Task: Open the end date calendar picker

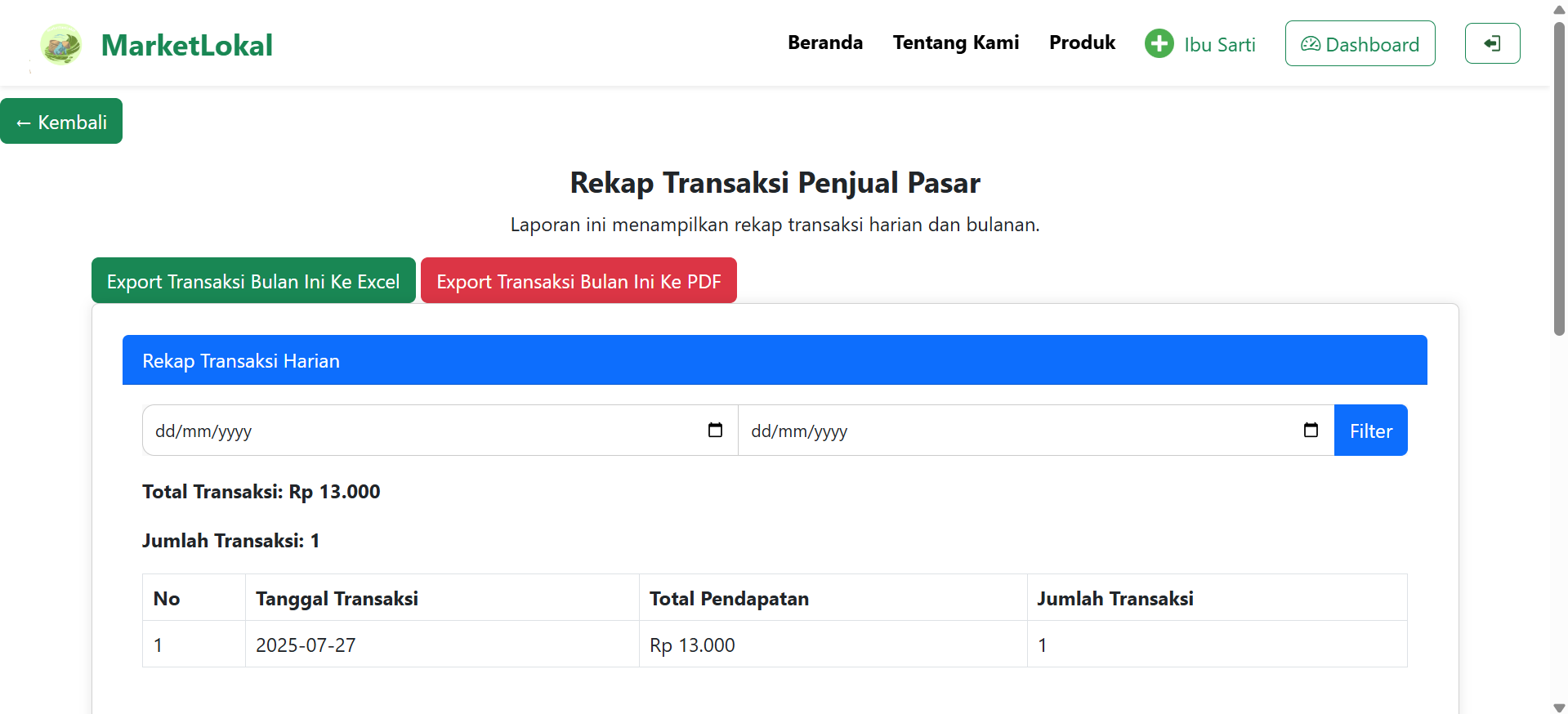Action: tap(1311, 430)
